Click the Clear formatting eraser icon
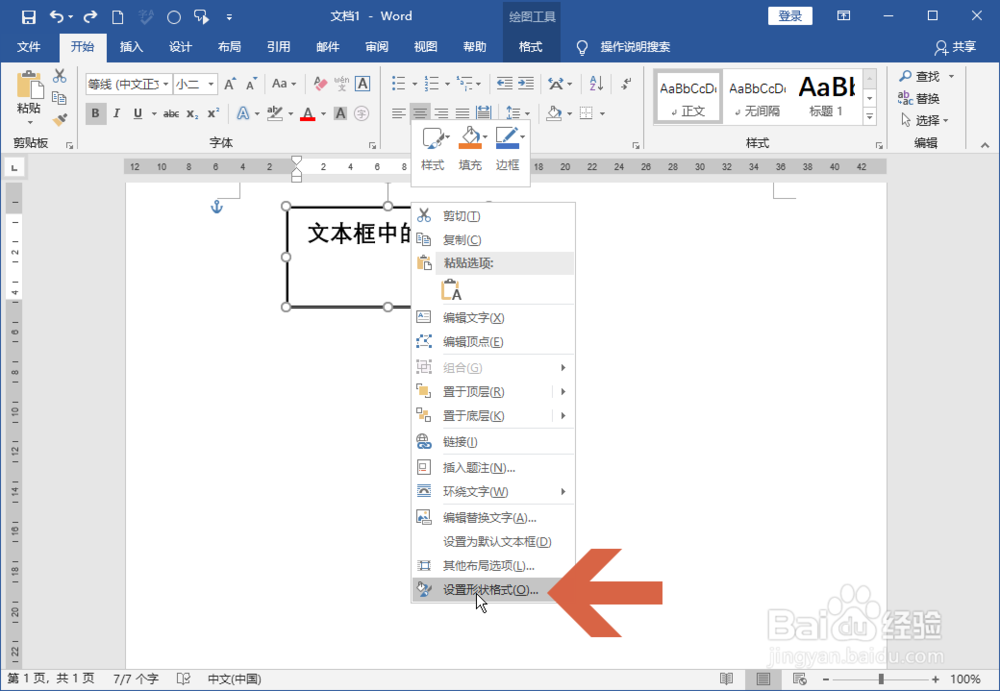The height and width of the screenshot is (691, 1000). [x=320, y=84]
